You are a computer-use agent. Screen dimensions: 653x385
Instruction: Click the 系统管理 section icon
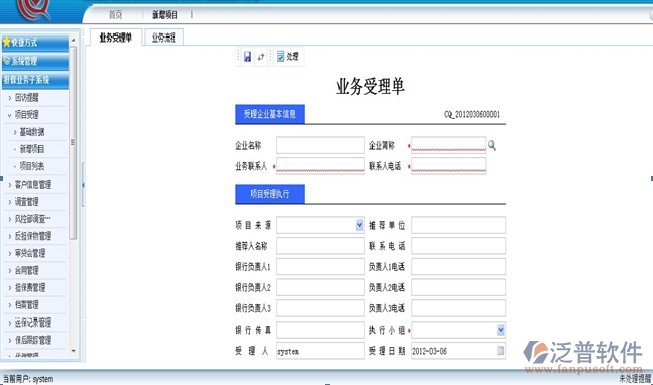point(6,61)
